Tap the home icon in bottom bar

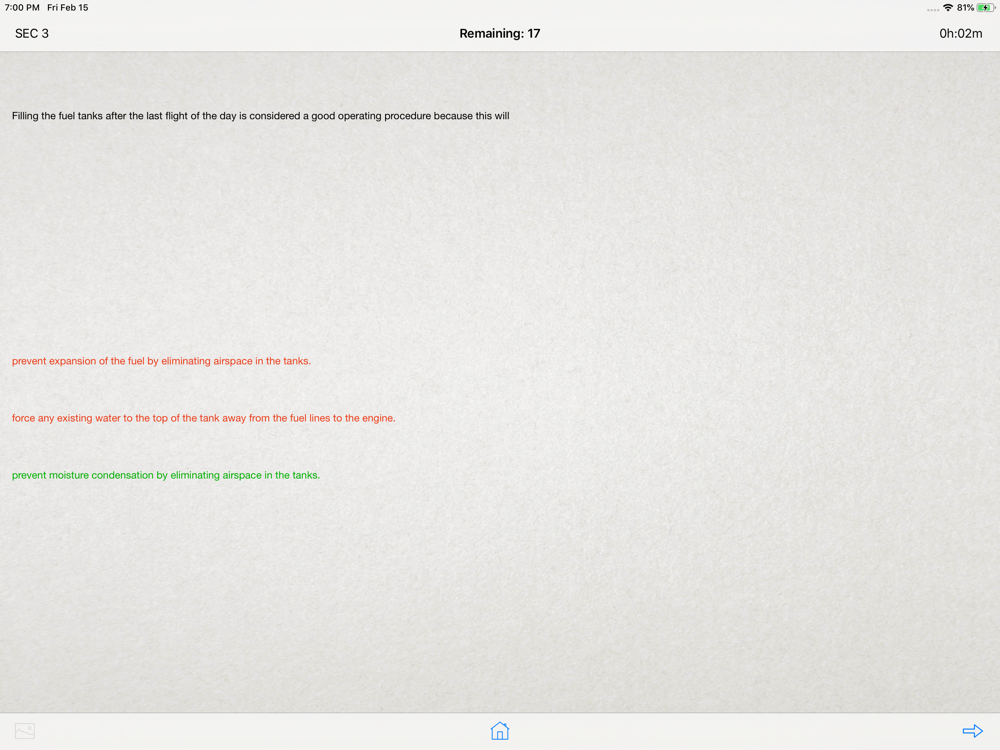point(499,731)
